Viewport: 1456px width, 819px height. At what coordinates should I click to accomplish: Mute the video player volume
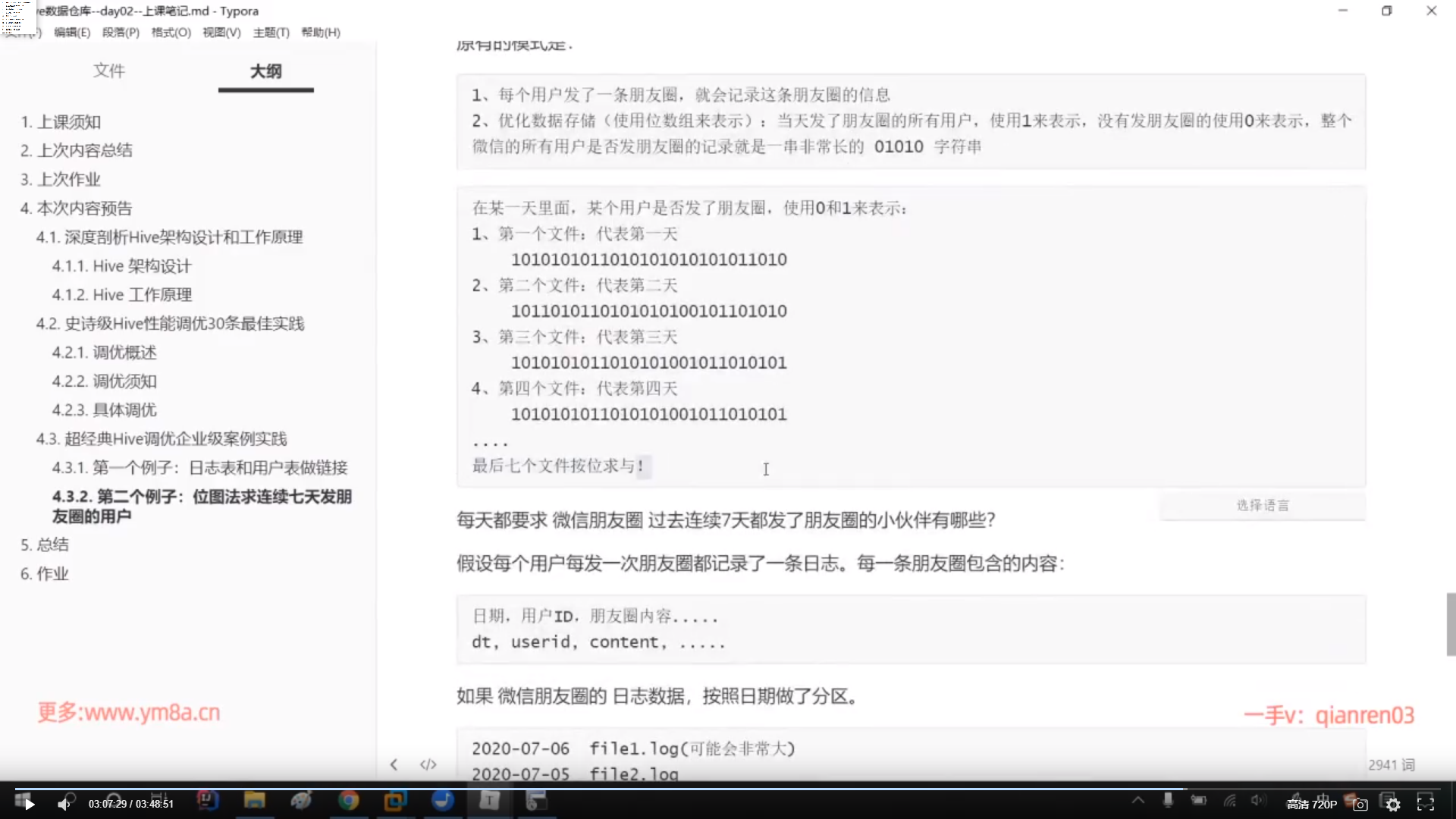pos(64,804)
